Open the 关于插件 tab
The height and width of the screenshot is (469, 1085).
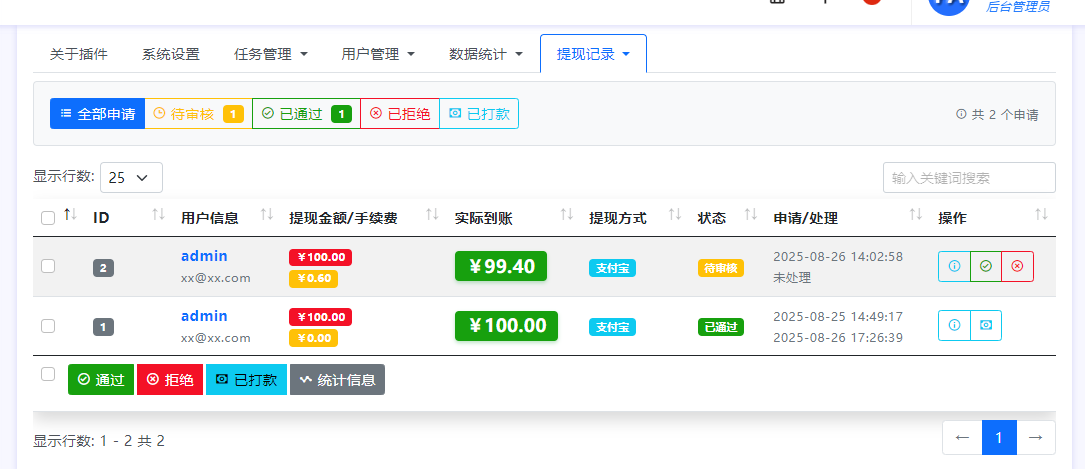click(x=79, y=54)
